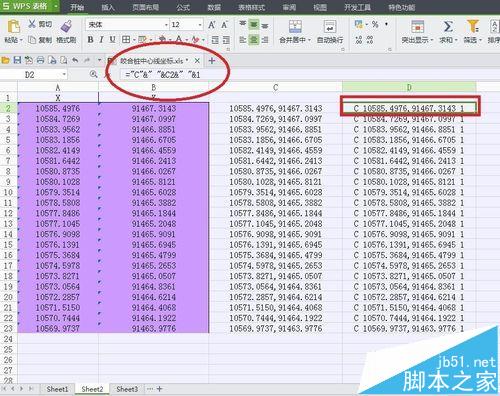Switch to Sheet1 tab
This screenshot has height=396, width=500.
57,389
